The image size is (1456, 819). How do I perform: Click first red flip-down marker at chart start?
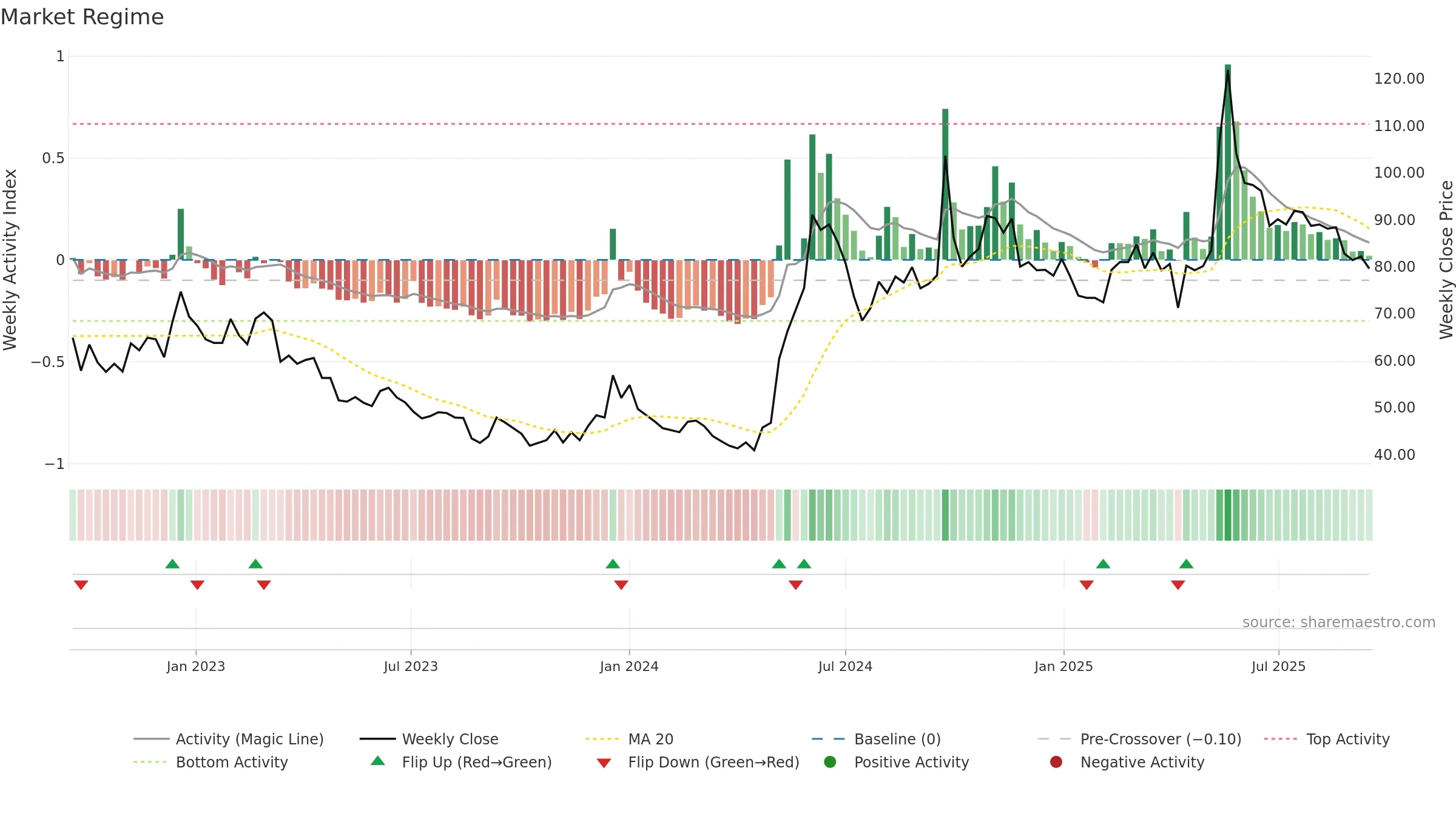point(81,585)
